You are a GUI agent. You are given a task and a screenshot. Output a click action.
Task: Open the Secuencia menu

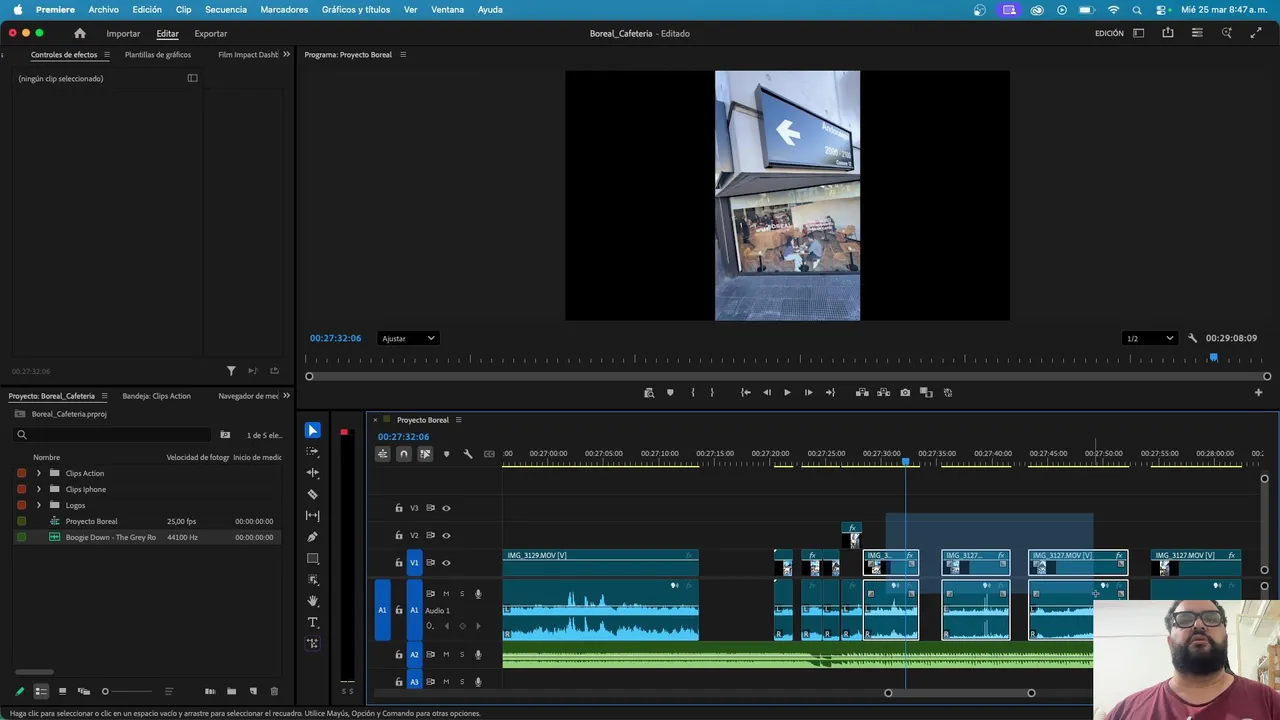pos(225,9)
